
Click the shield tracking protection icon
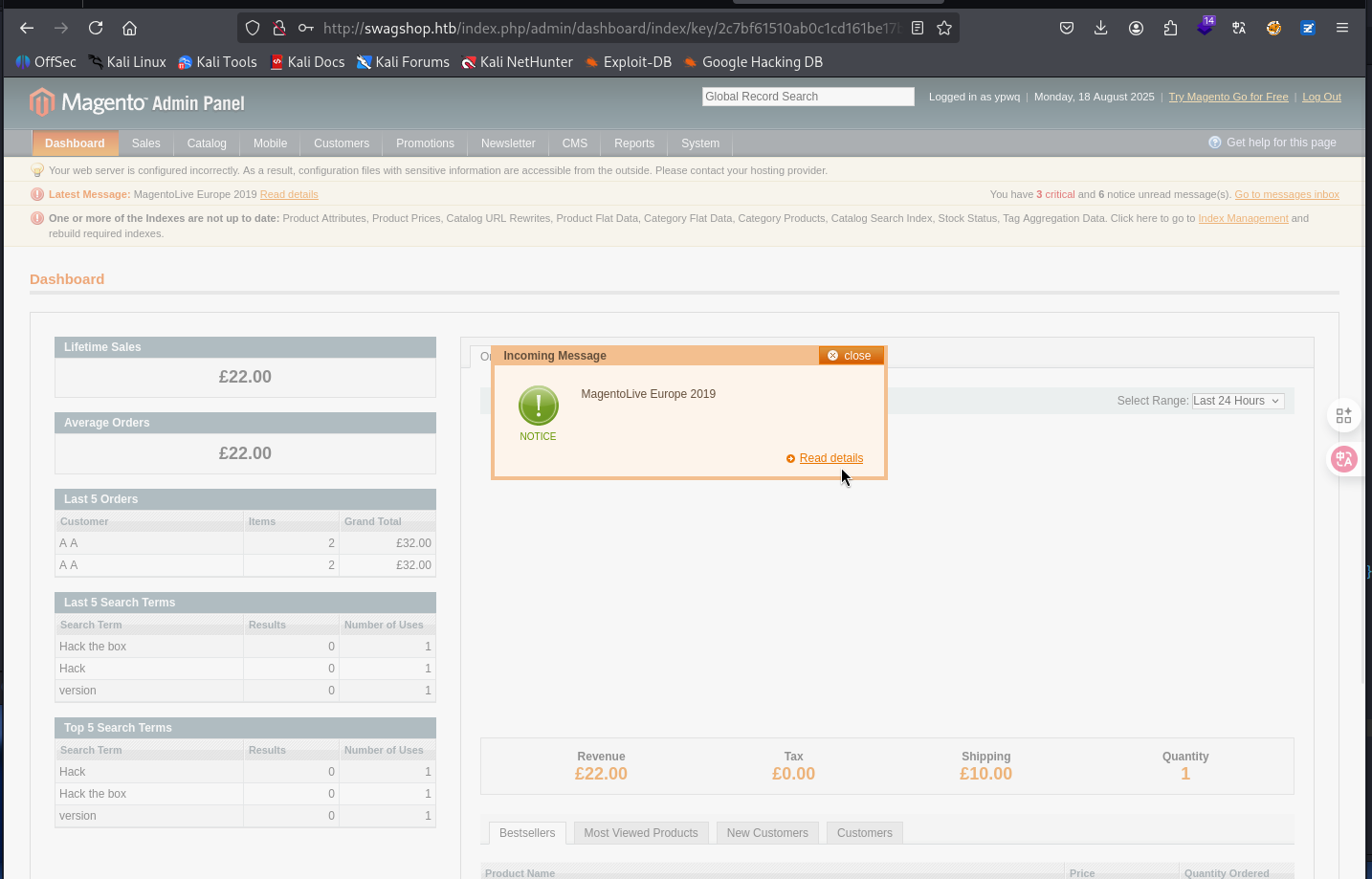click(x=253, y=28)
